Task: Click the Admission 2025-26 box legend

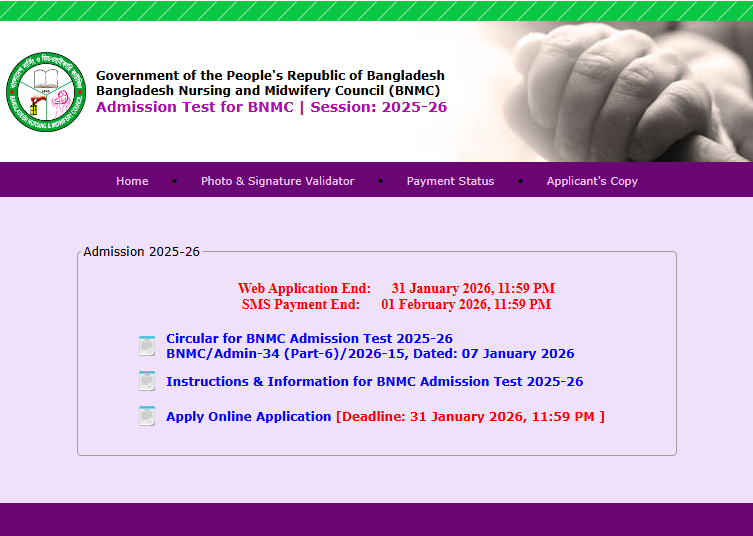Action: 141,252
